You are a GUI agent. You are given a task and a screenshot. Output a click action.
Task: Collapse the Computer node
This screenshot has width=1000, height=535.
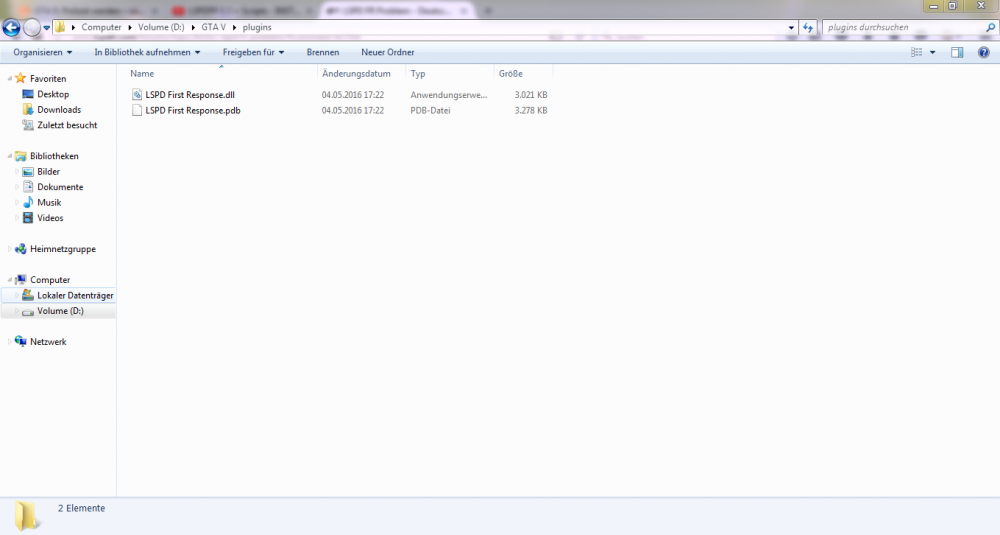pyautogui.click(x=10, y=280)
